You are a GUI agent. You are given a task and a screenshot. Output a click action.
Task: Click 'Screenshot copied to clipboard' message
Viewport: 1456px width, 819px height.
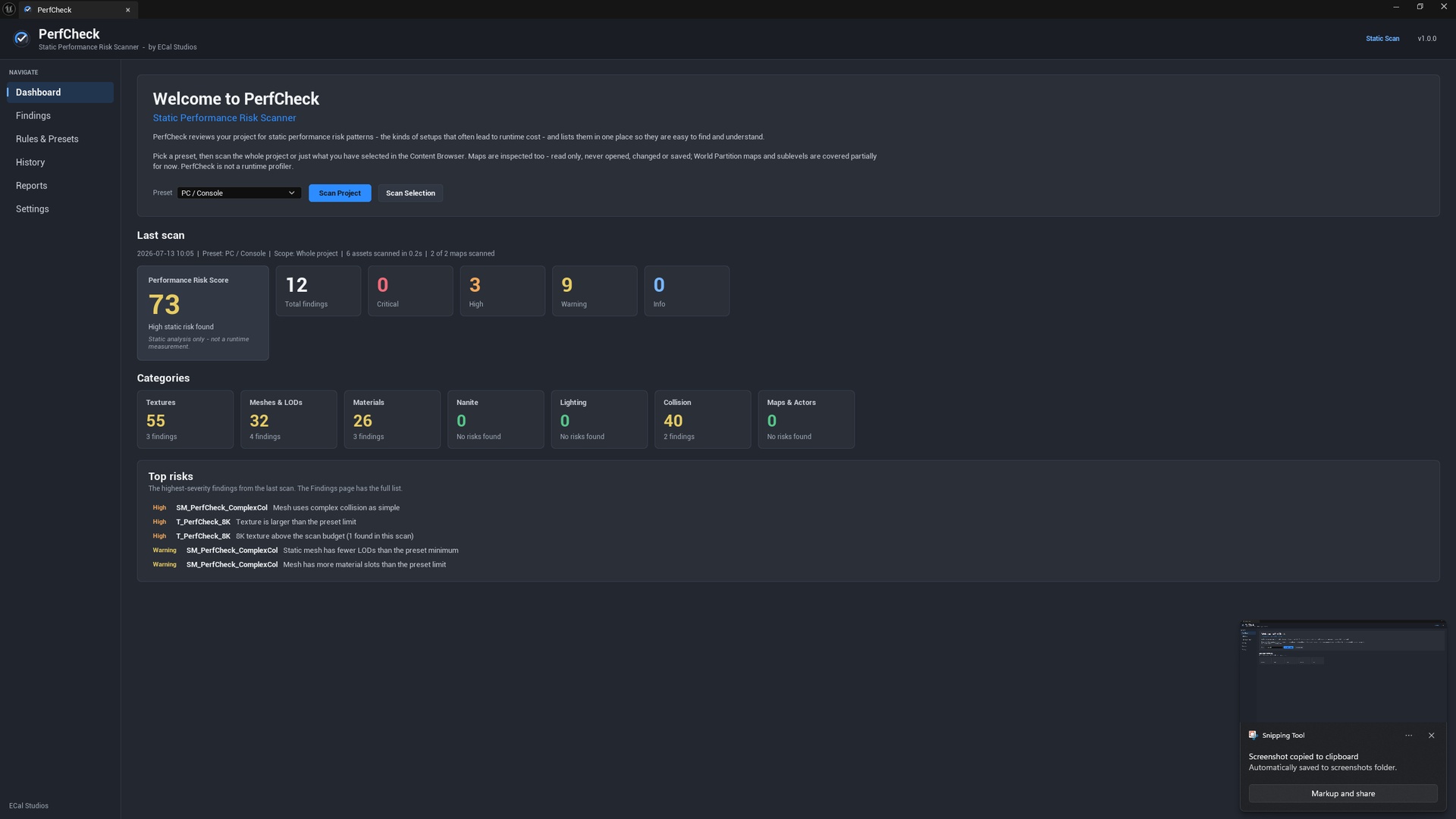(x=1304, y=757)
